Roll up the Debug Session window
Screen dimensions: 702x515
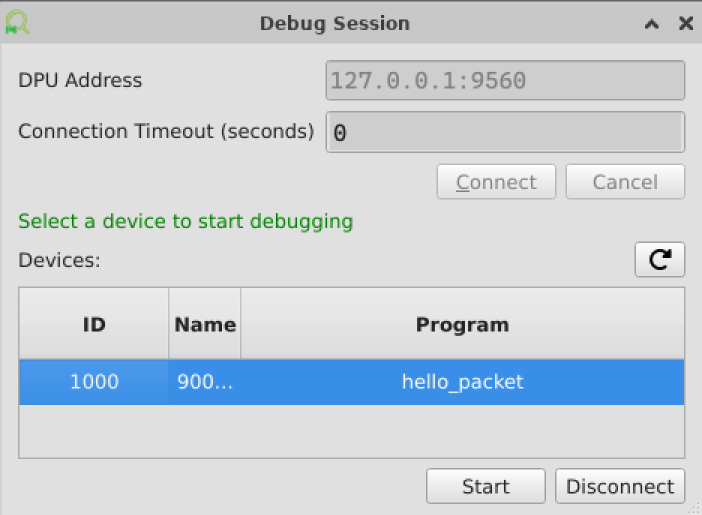[x=652, y=23]
